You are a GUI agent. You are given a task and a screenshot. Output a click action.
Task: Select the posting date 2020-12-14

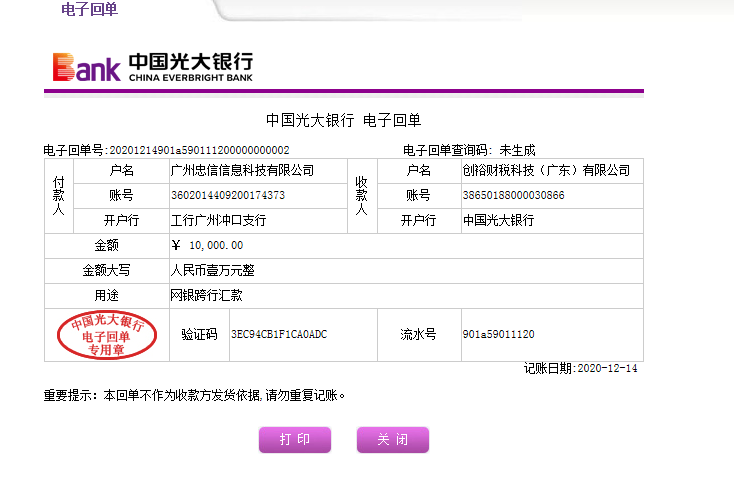(607, 369)
